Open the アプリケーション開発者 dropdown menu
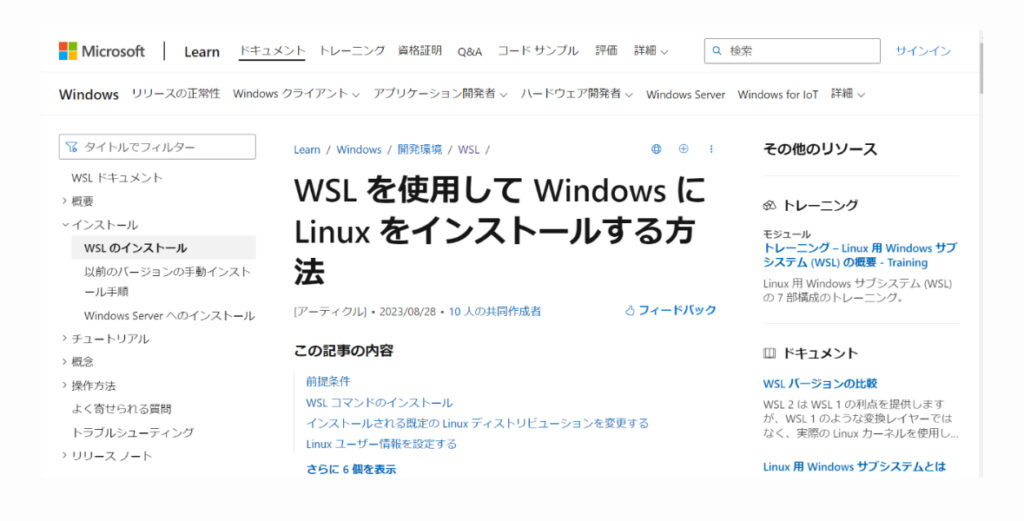This screenshot has width=1024, height=521. (x=440, y=94)
